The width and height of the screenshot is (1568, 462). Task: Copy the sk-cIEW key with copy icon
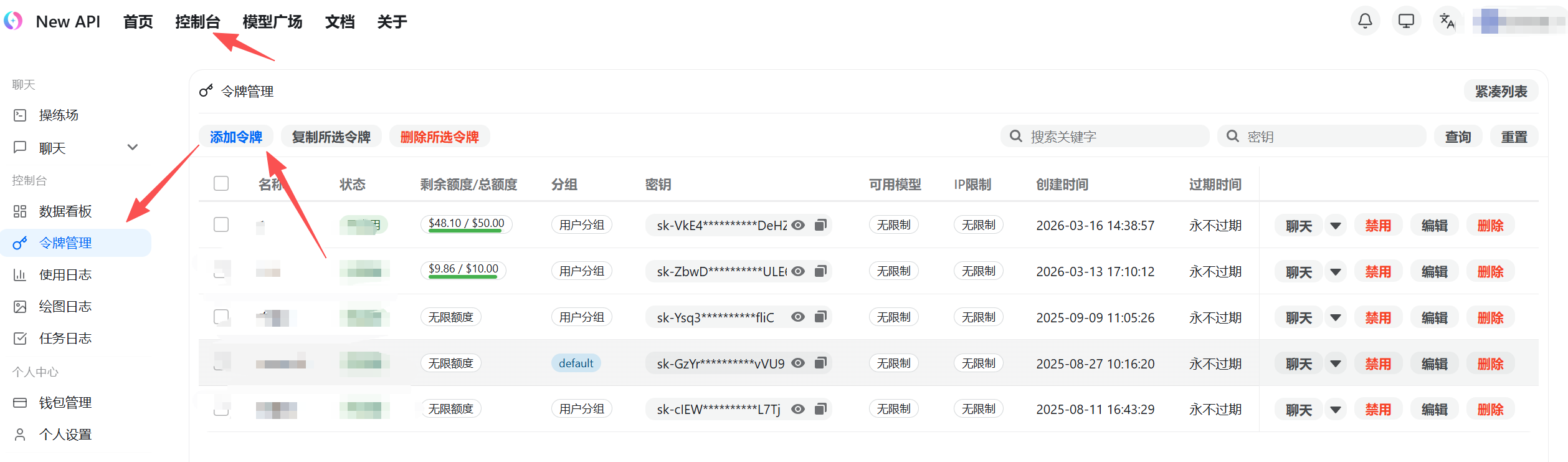pos(820,409)
